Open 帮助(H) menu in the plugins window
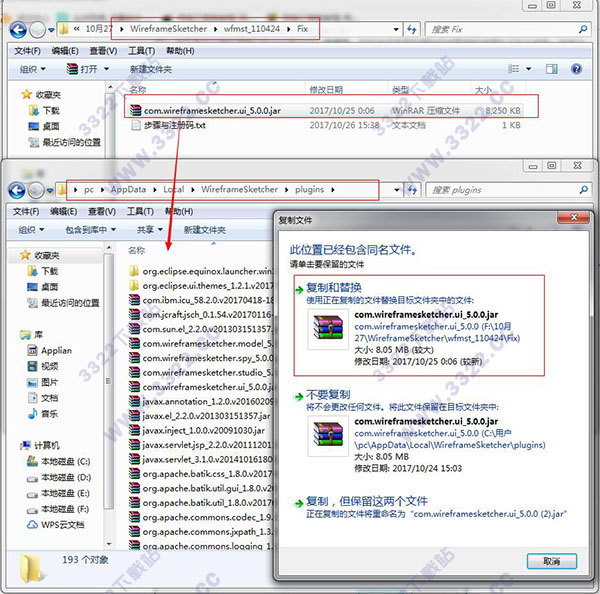600x594 pixels. [179, 211]
